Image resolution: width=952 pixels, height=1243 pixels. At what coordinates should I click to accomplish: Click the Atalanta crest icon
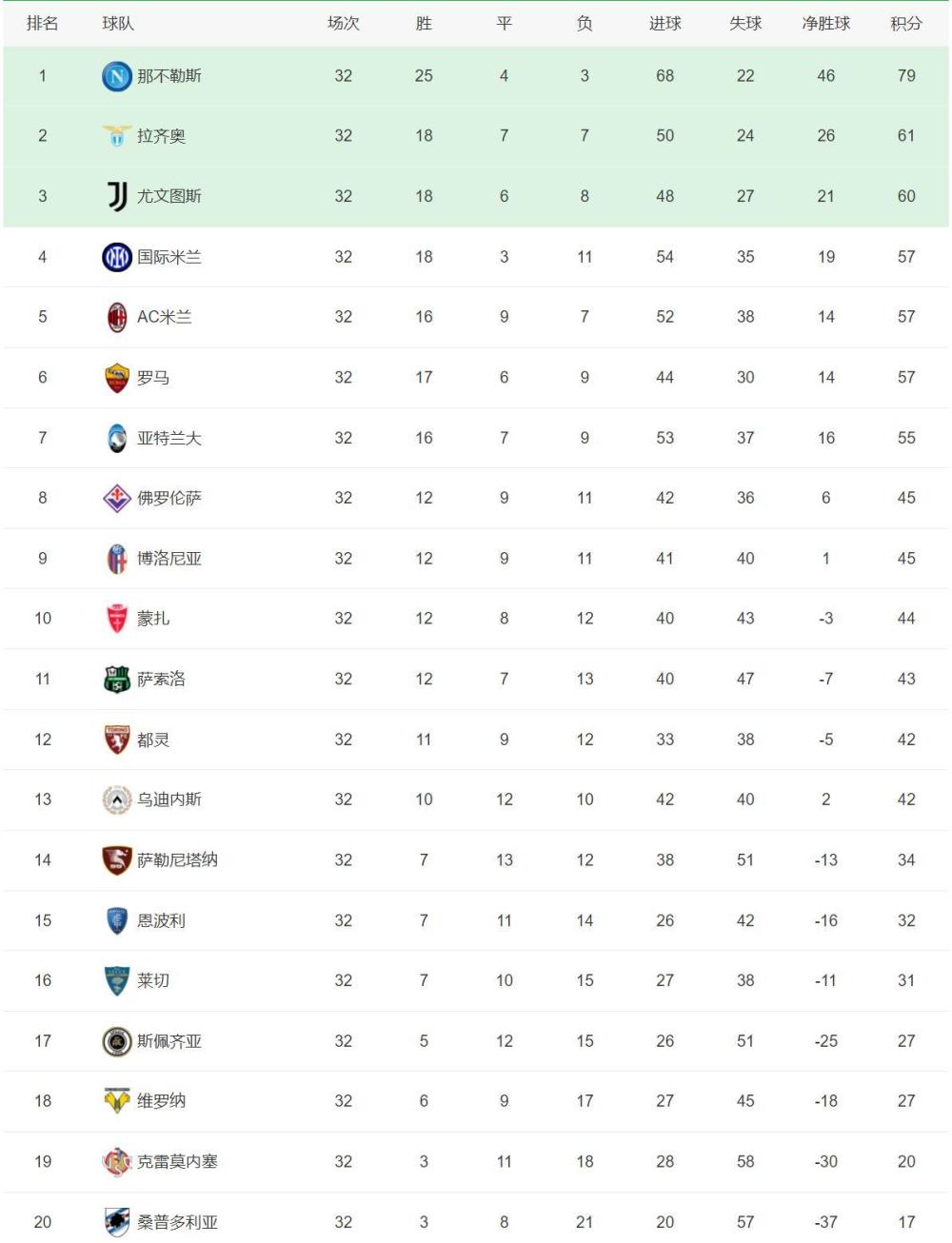coord(117,438)
